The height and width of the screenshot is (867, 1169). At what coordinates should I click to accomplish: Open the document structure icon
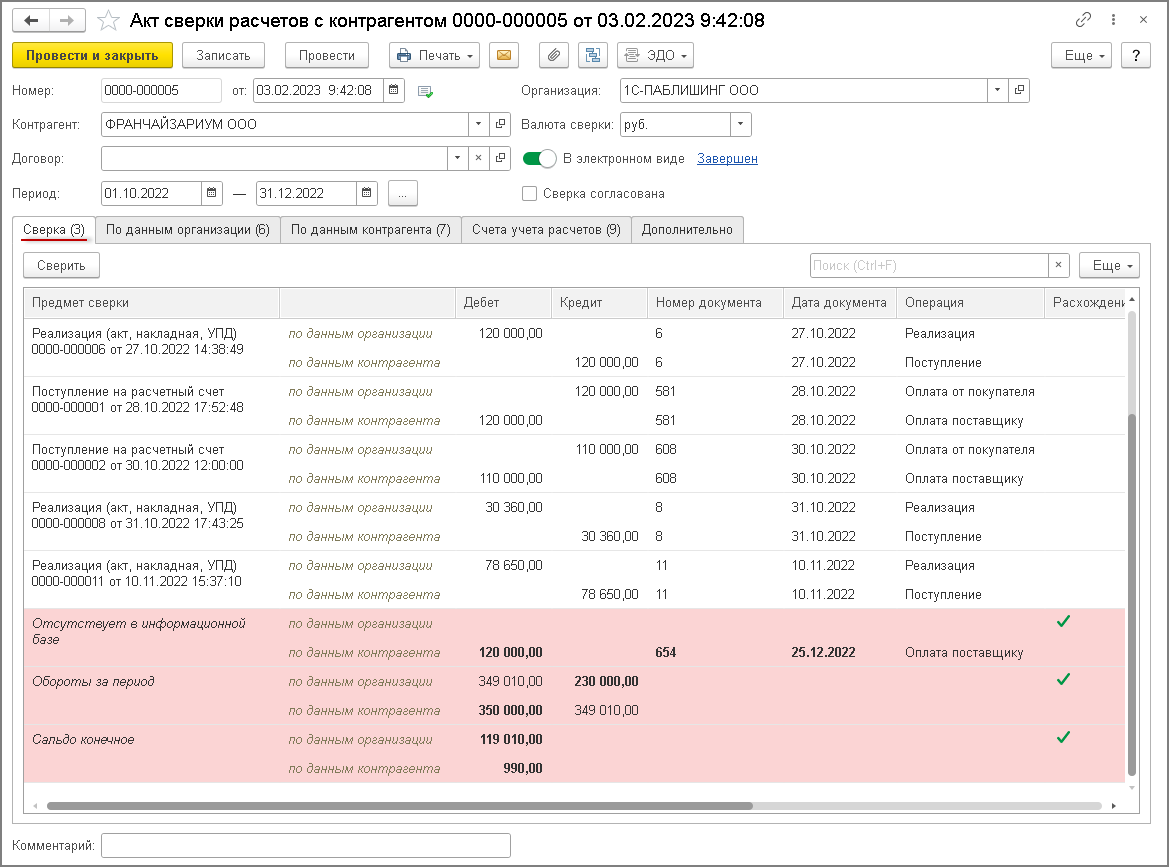pyautogui.click(x=592, y=56)
